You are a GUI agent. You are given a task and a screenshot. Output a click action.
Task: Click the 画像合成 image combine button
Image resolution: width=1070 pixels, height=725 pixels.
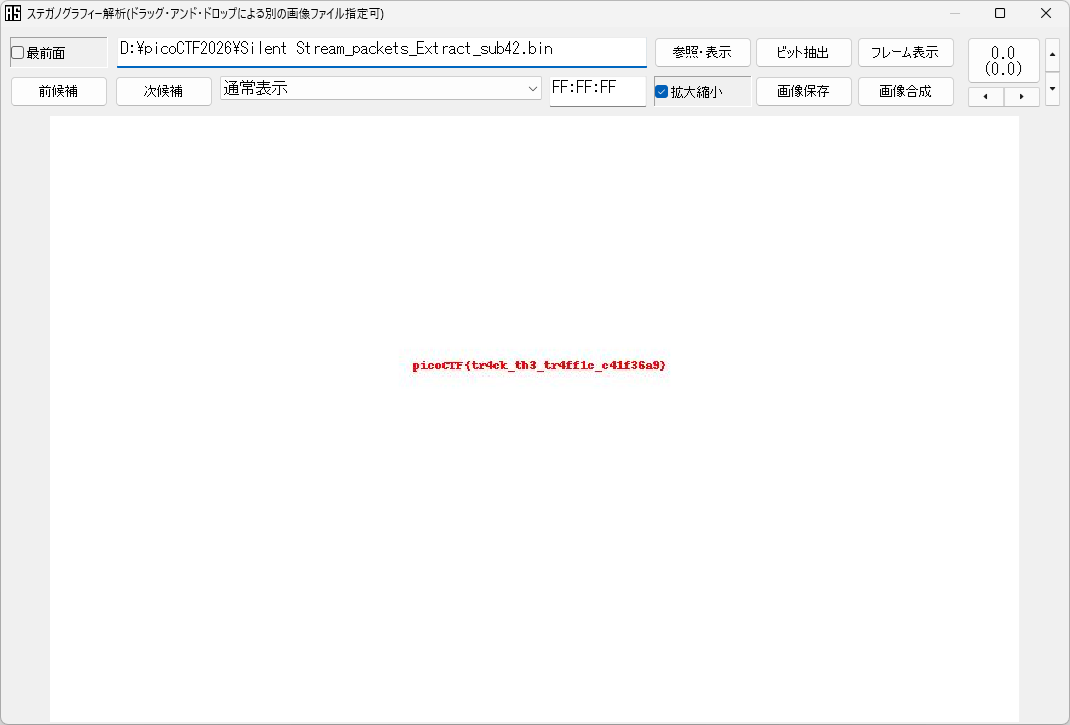click(x=905, y=91)
